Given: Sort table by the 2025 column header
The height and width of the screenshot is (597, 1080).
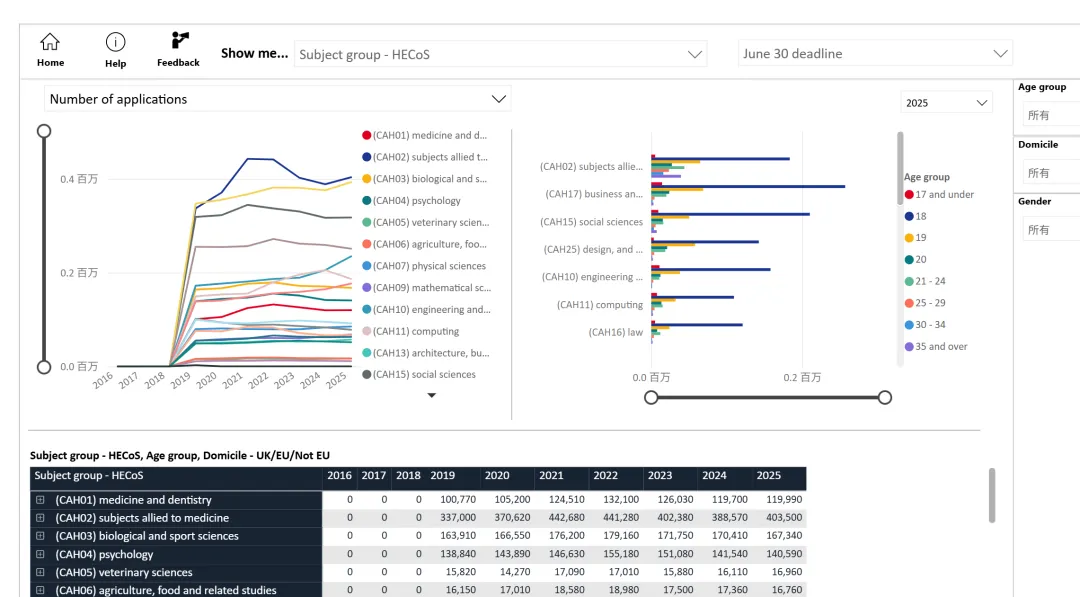Looking at the screenshot, I should tap(769, 476).
